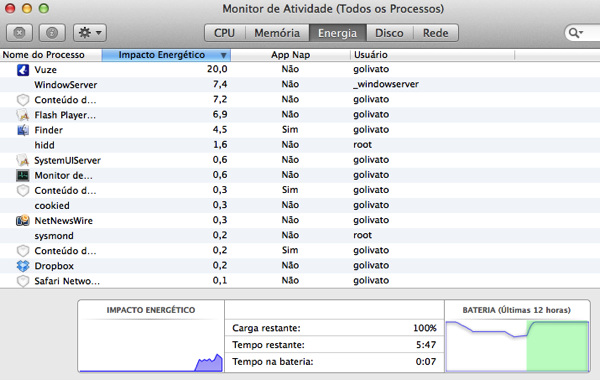Screen dimensions: 600x380
Task: Sort by App Nap column
Action: (290, 55)
